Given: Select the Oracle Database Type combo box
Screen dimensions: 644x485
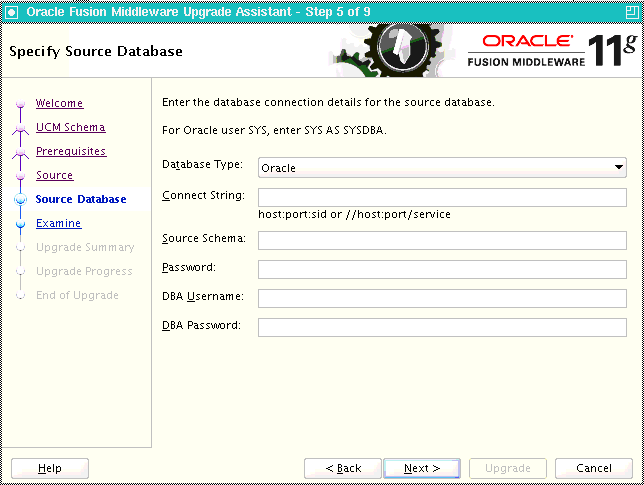Looking at the screenshot, I should 442,168.
